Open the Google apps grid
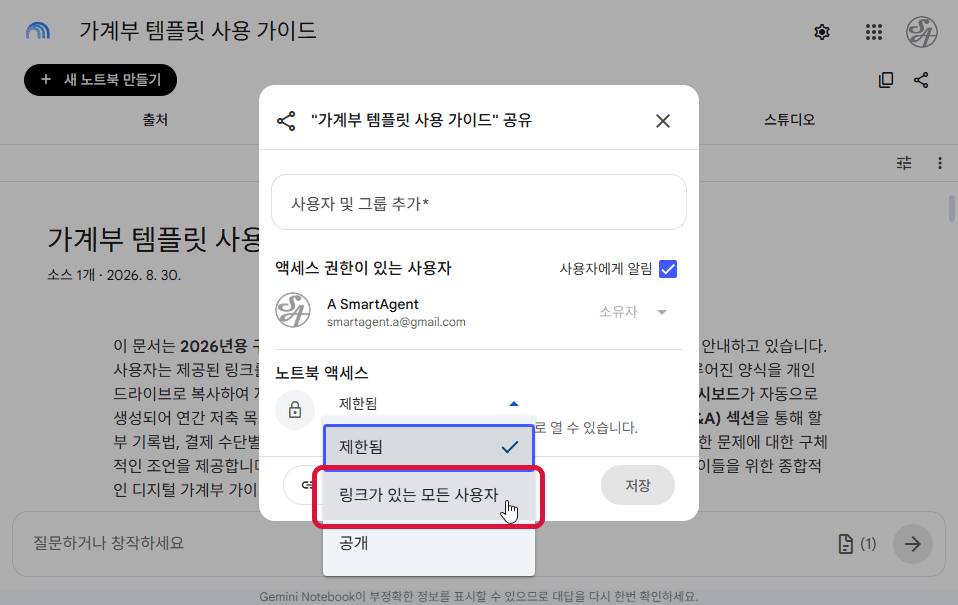 874,32
